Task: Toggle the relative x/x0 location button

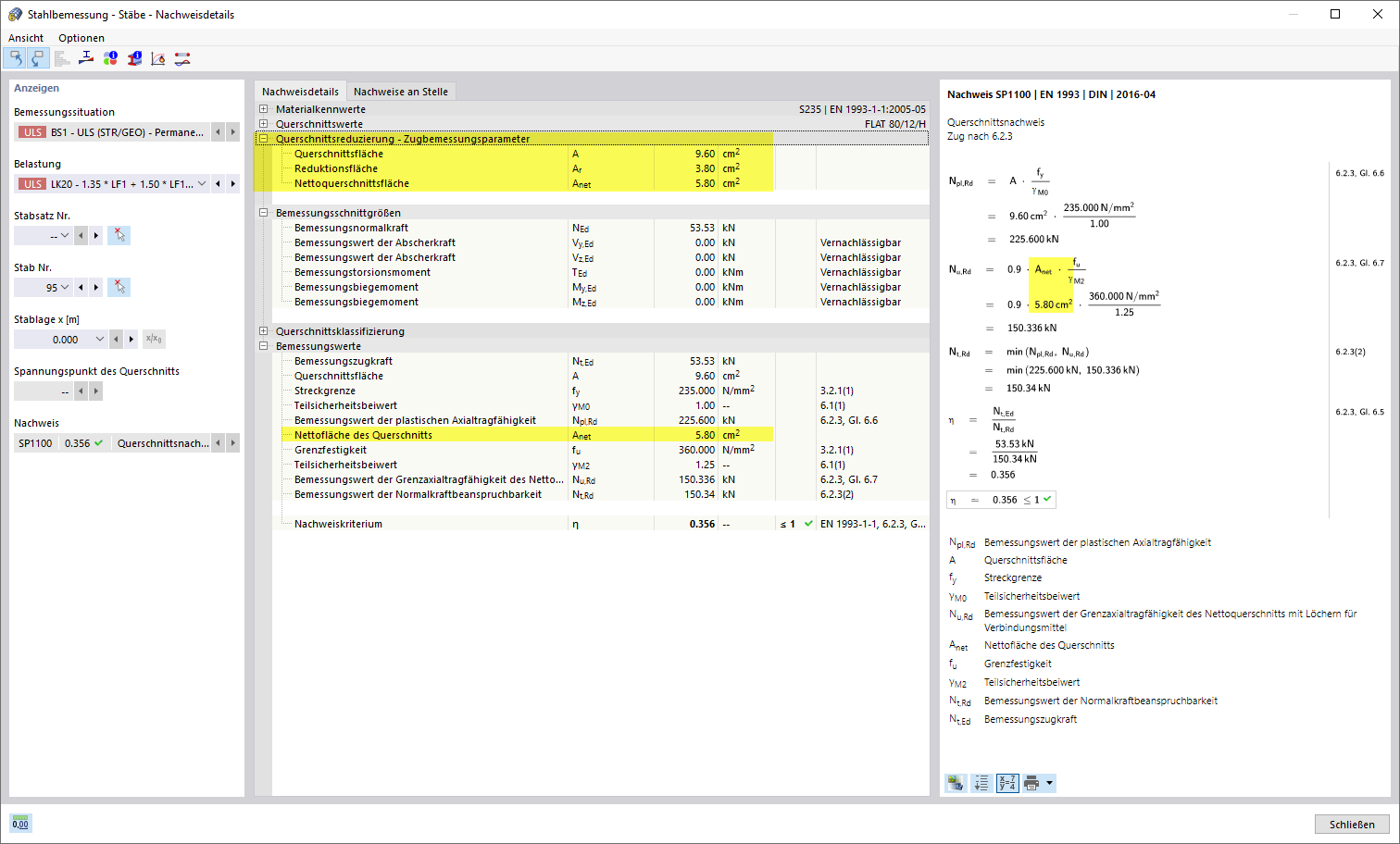Action: pyautogui.click(x=154, y=339)
